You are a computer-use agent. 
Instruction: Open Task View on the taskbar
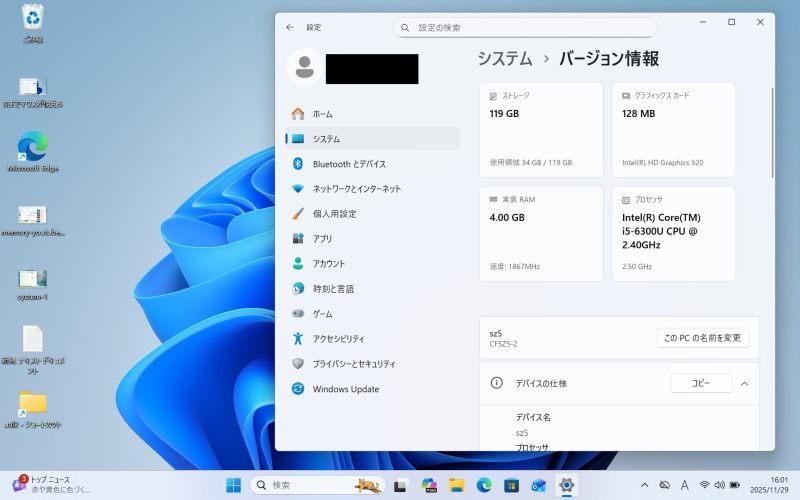[401, 485]
